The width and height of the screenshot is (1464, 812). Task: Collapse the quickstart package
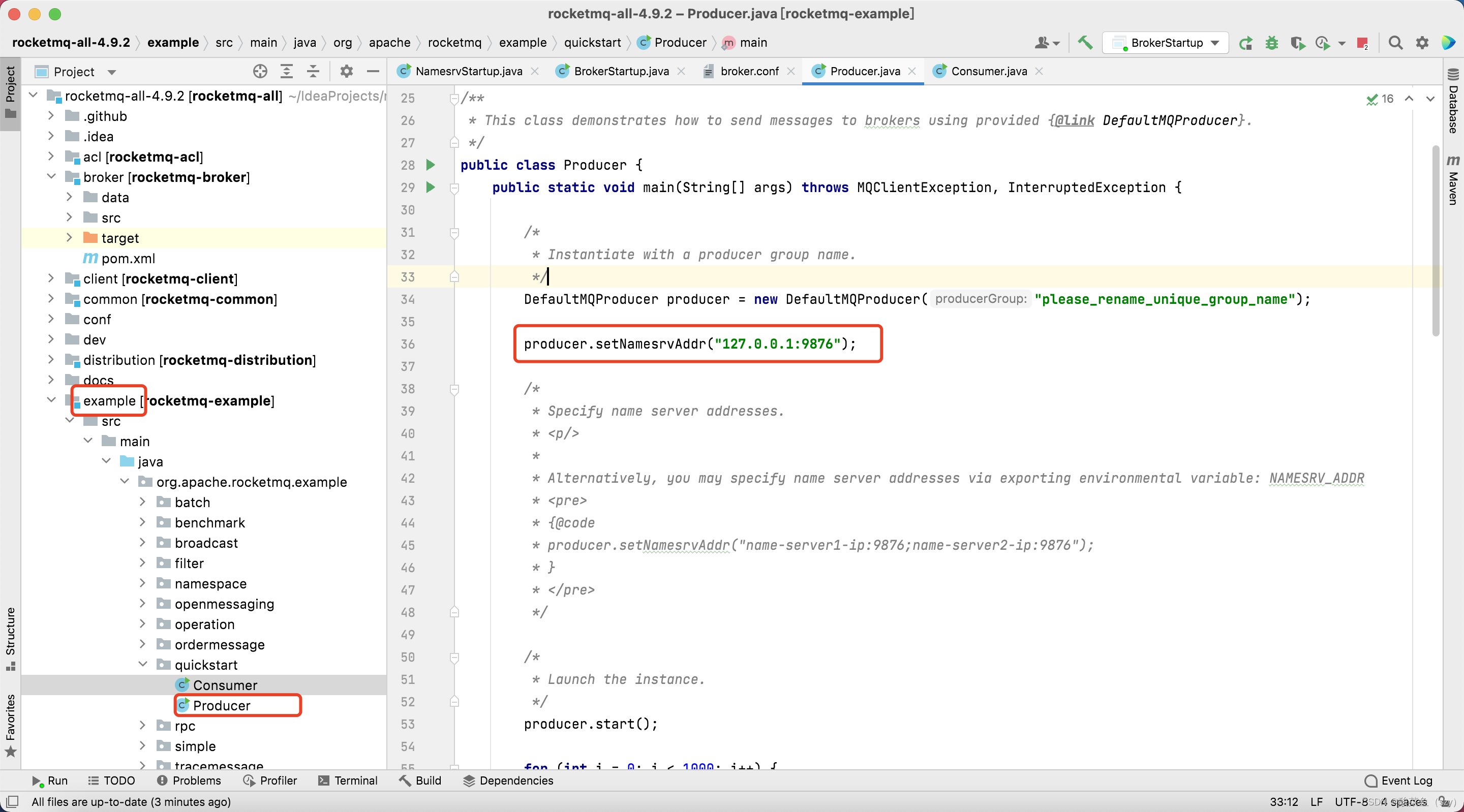(x=143, y=664)
